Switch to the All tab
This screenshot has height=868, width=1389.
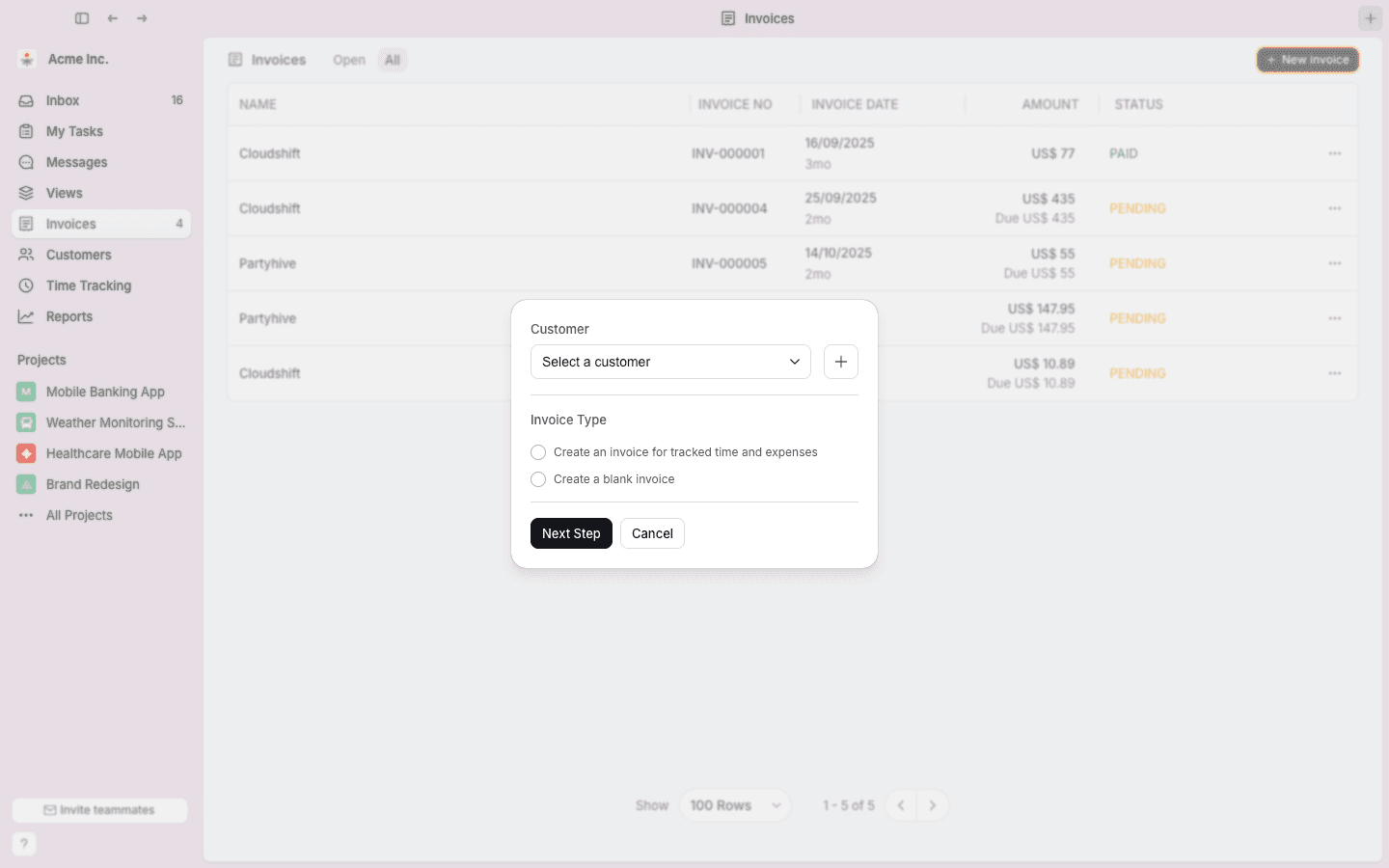point(393,60)
